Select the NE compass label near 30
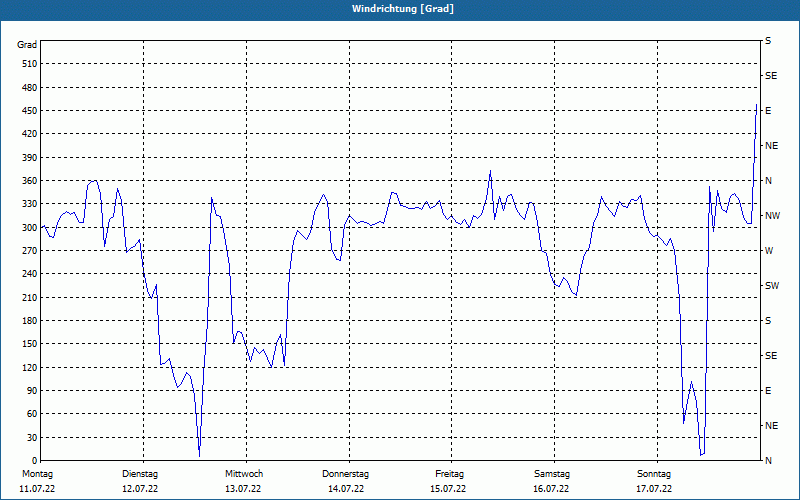Screen dimensions: 800x500 click(x=771, y=426)
